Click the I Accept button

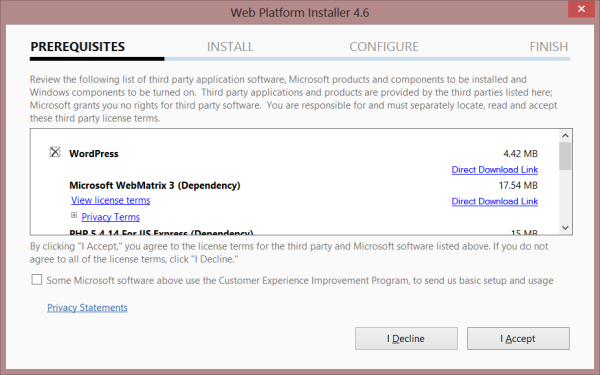click(x=518, y=339)
